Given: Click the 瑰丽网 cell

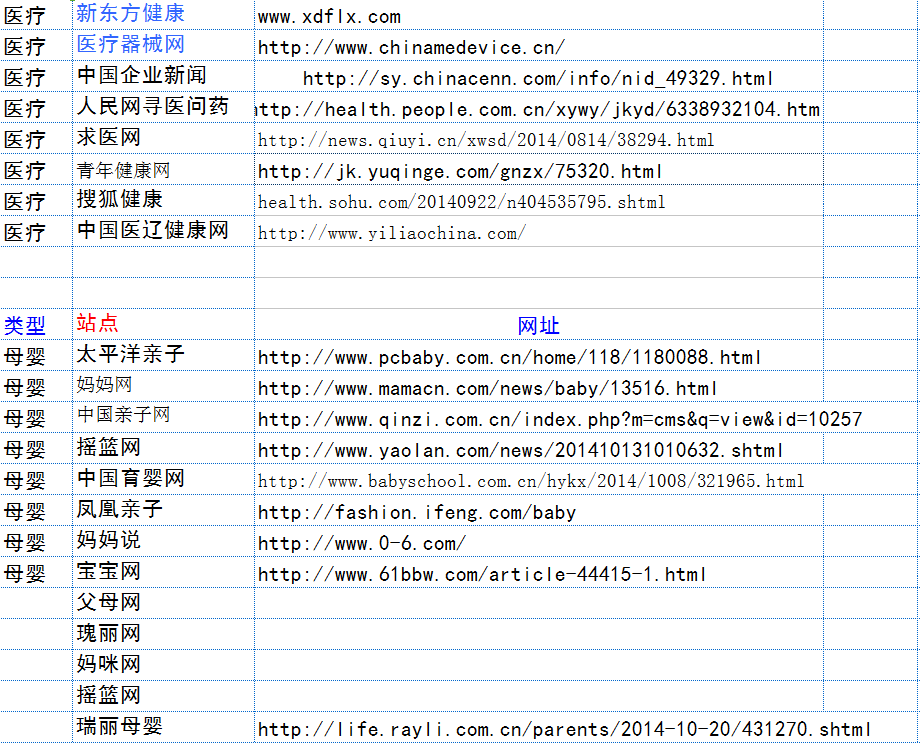Looking at the screenshot, I should click(x=163, y=634).
